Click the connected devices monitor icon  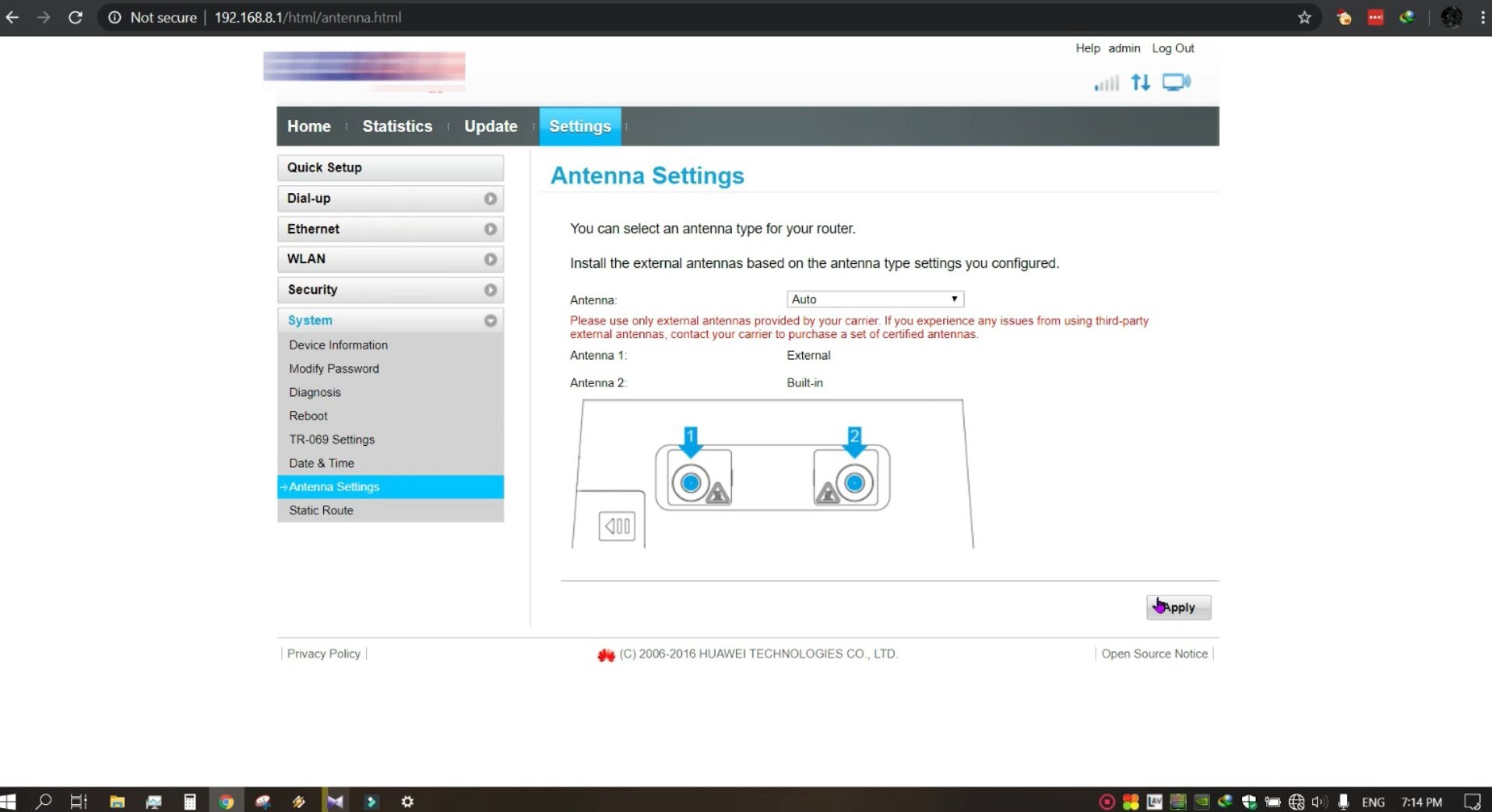point(1177,81)
